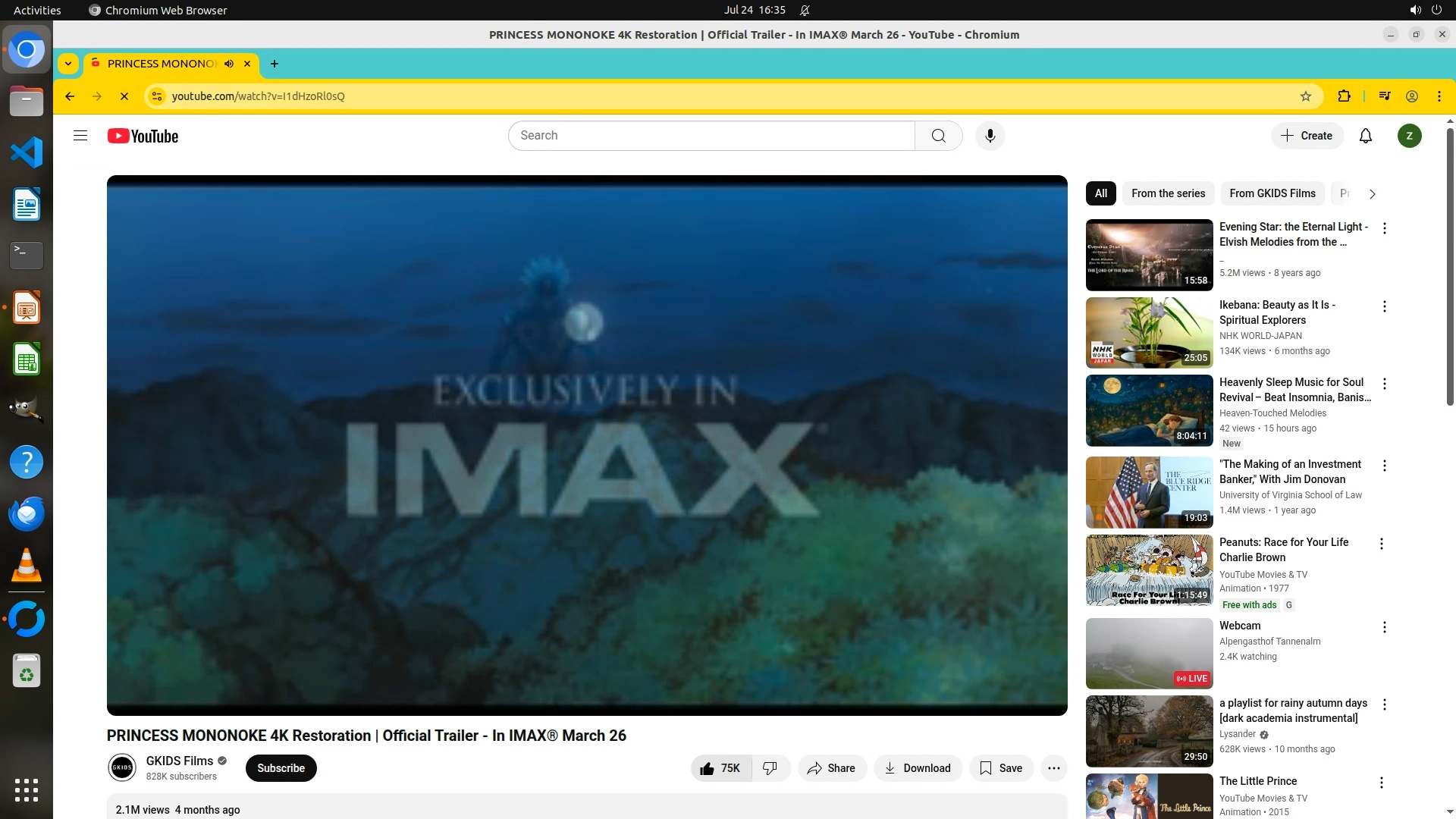Click the voice search microphone icon

[990, 136]
